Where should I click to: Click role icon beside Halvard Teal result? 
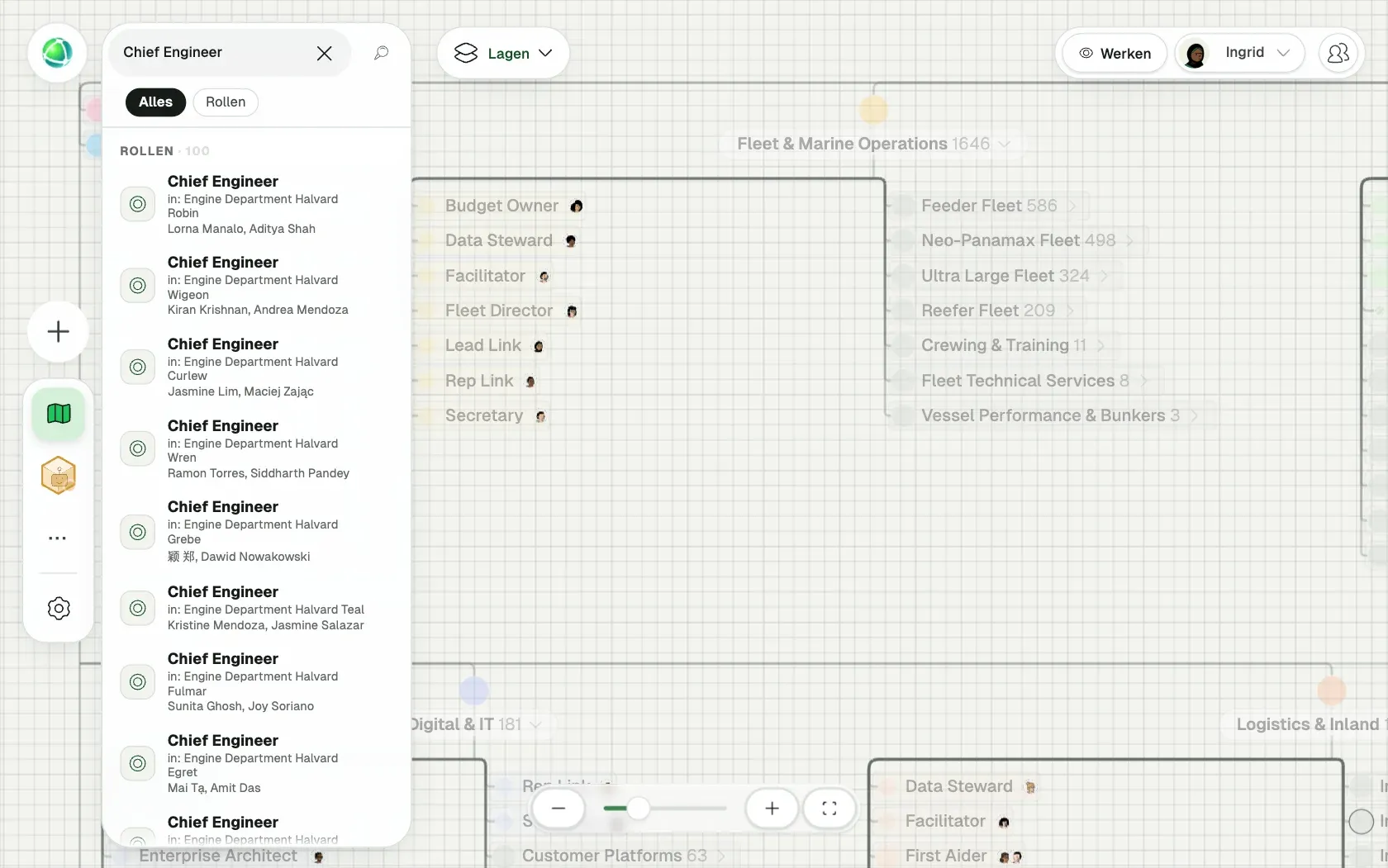pyautogui.click(x=138, y=608)
